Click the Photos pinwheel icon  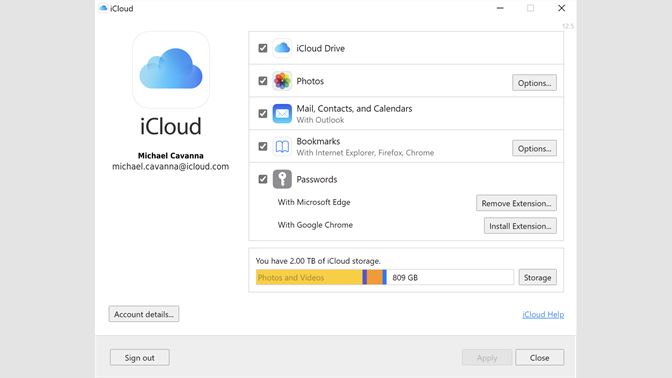pos(282,81)
